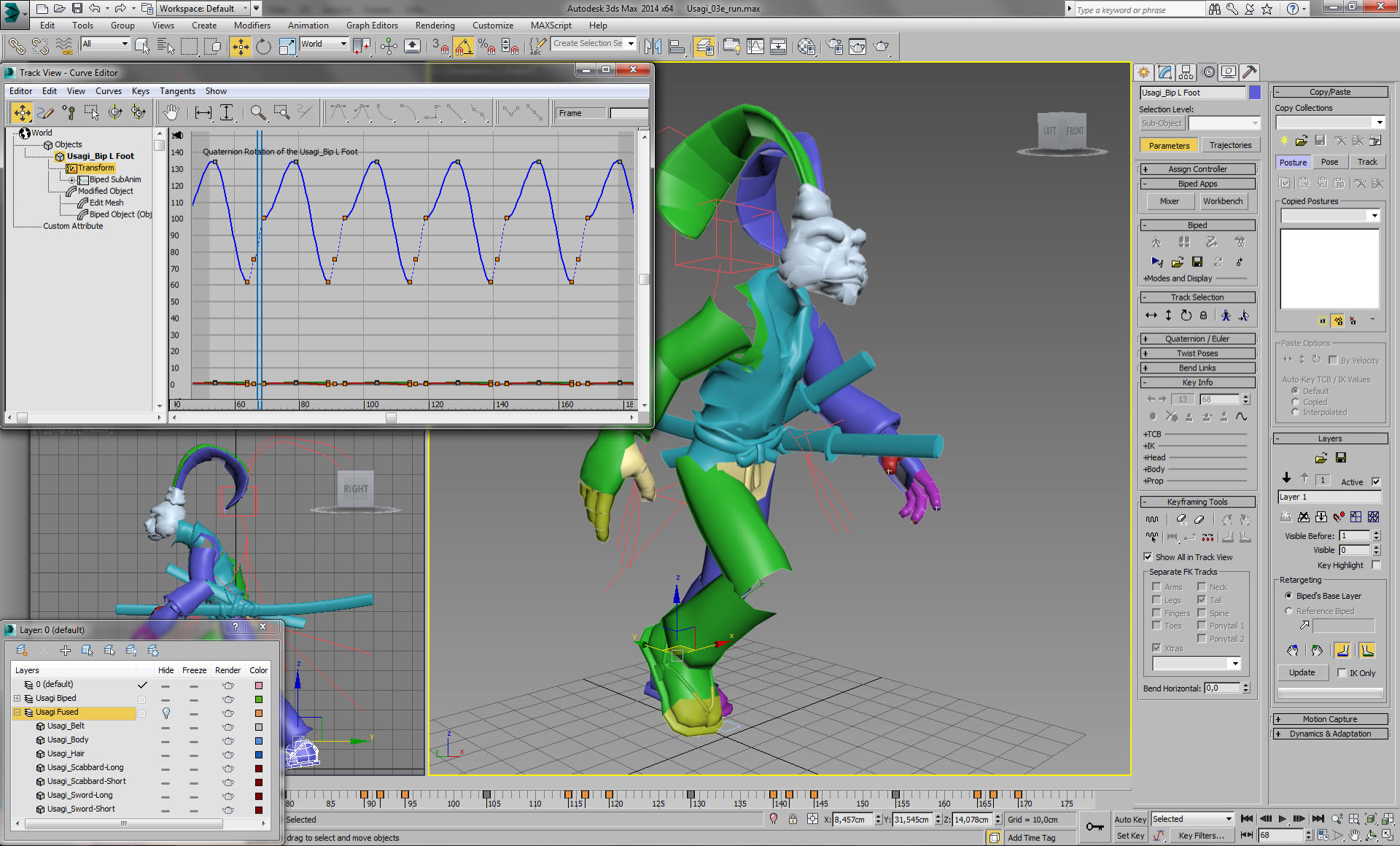Open the Copy Collections dropdown
This screenshot has width=1400, height=846.
point(1329,122)
